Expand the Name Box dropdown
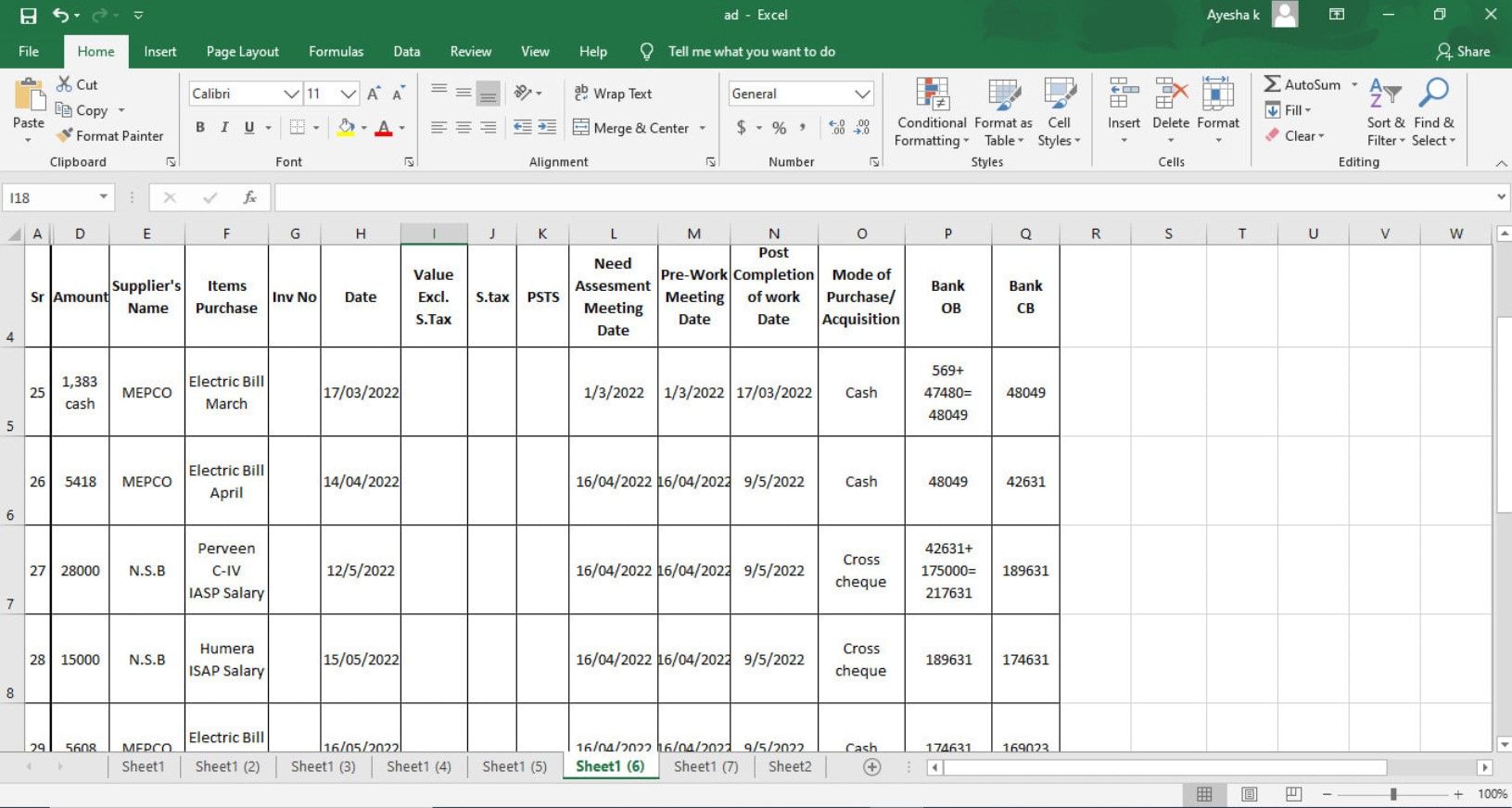The height and width of the screenshot is (808, 1512). (103, 197)
